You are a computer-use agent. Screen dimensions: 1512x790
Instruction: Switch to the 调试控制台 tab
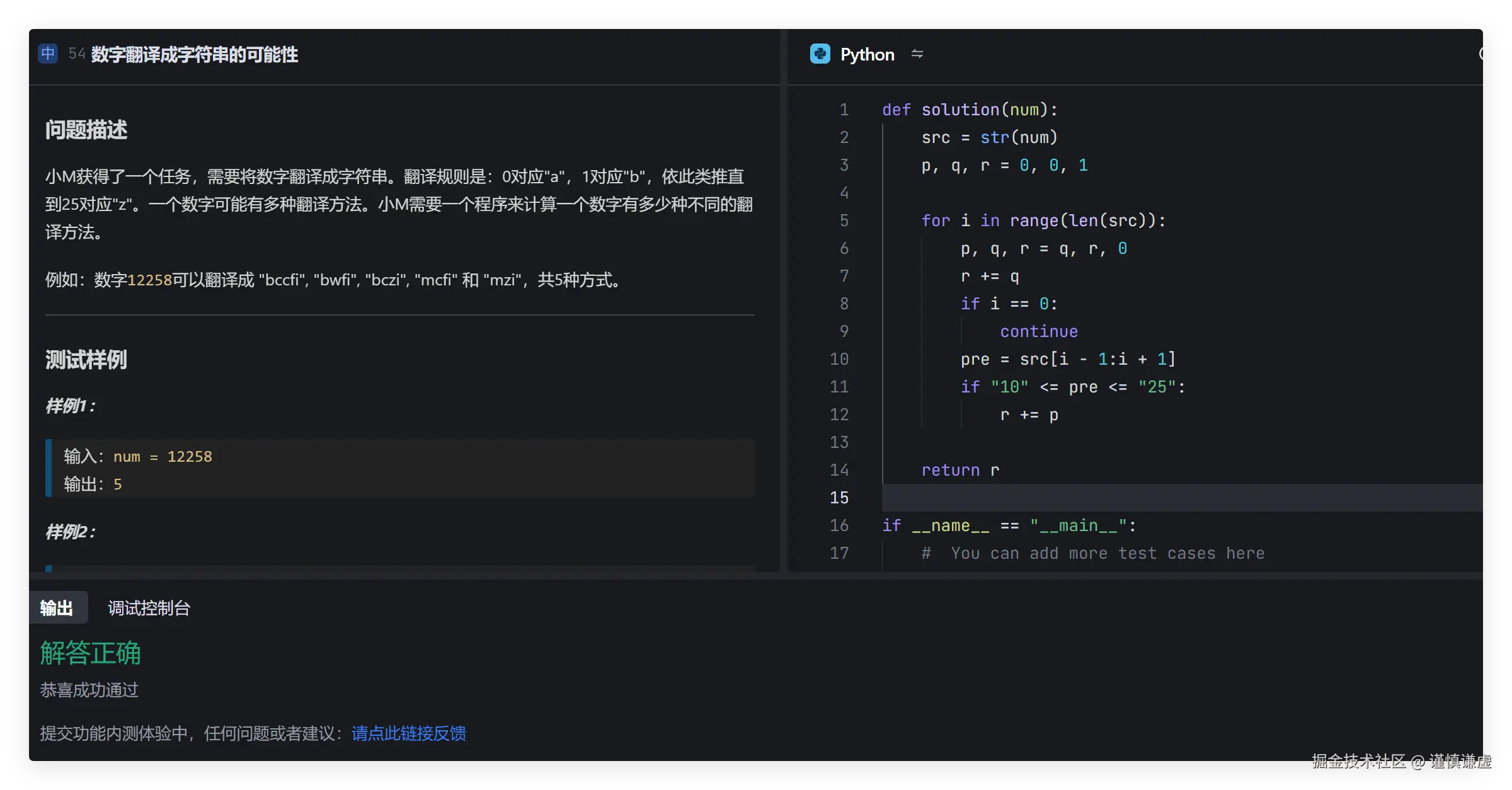149,608
